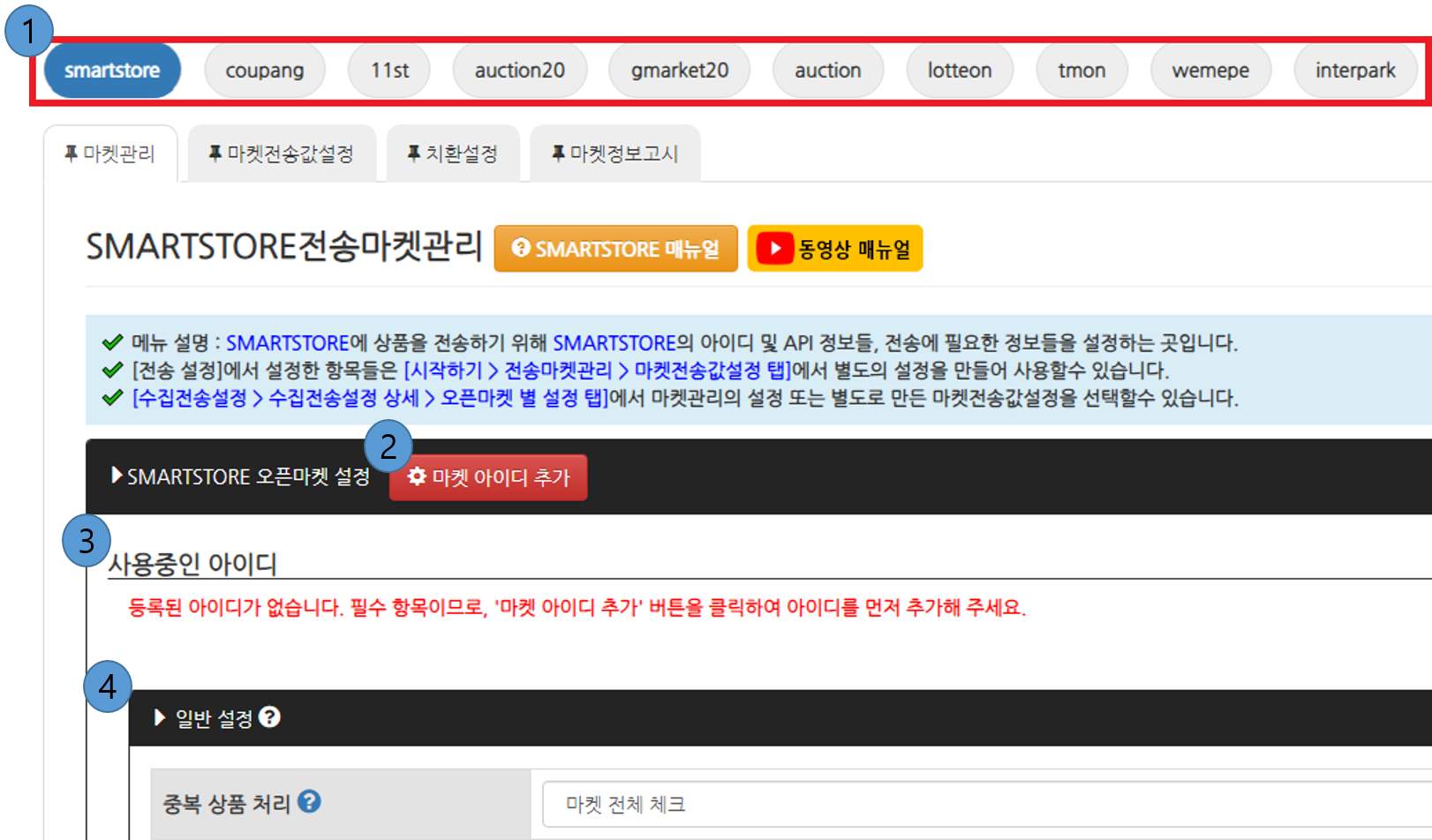Switch to the interpark market
1432x840 pixels.
click(x=1355, y=71)
